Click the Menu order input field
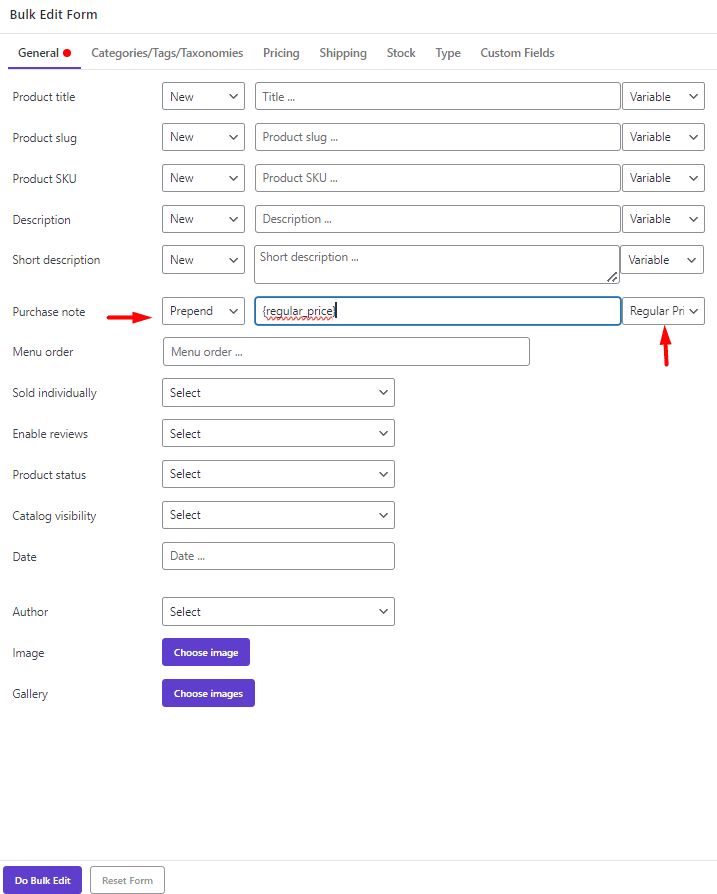This screenshot has height=894, width=717. click(x=345, y=351)
